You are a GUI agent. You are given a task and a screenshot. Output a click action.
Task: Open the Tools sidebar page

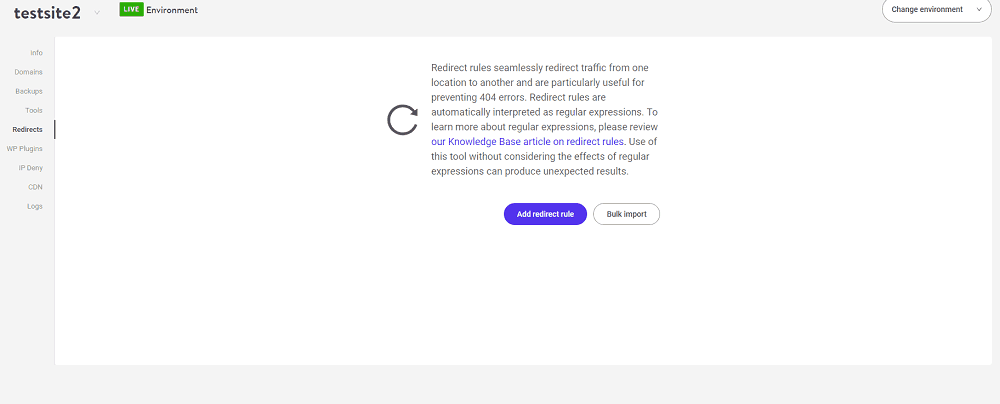click(34, 110)
